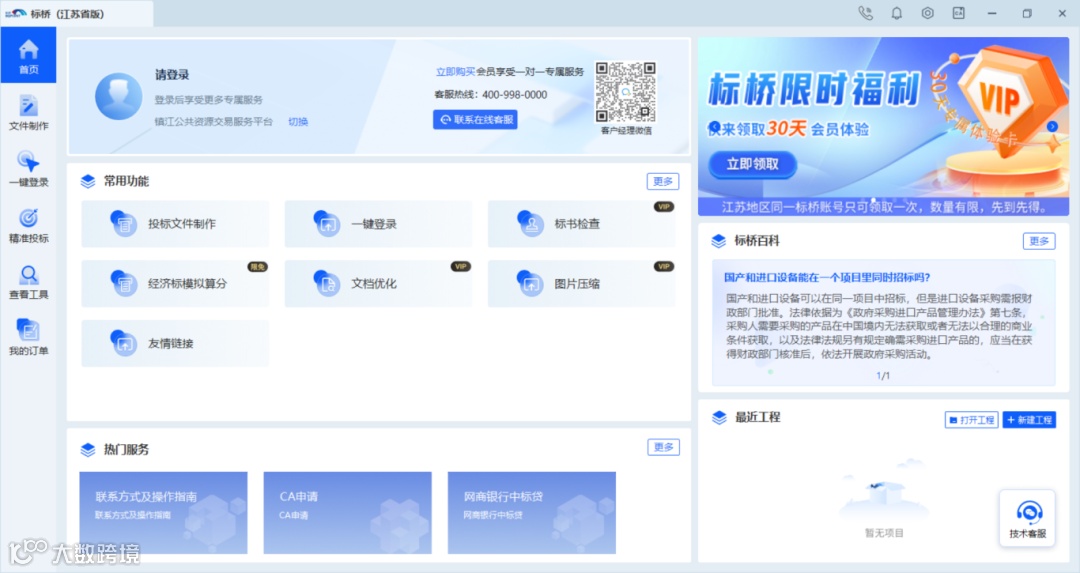Open 图片压缩 VIP function card
This screenshot has width=1080, height=573.
click(581, 284)
